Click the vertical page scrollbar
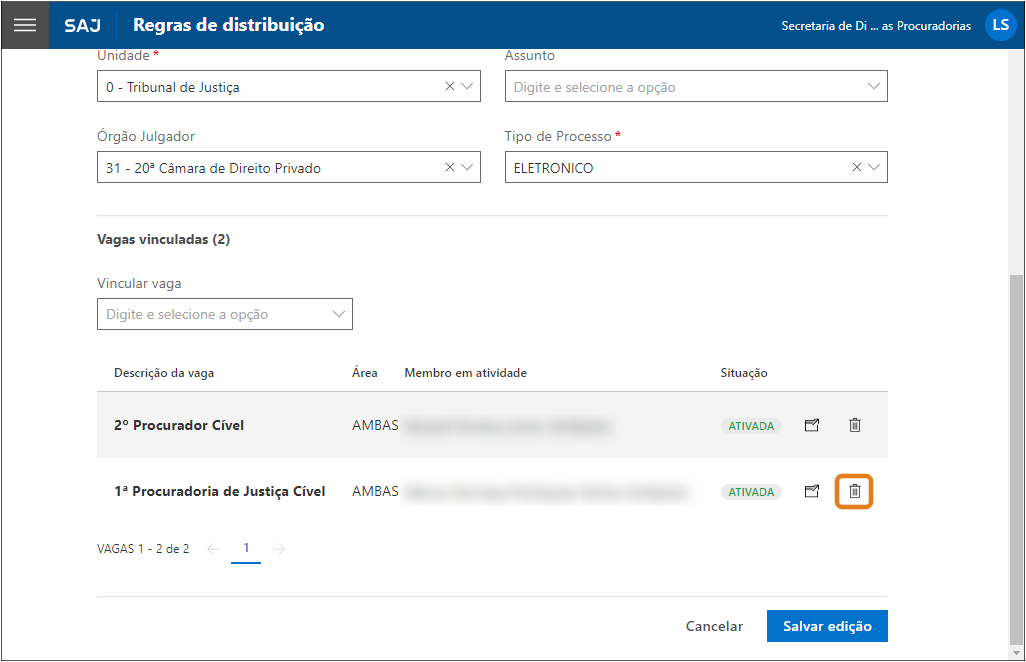This screenshot has width=1026, height=662. coord(1017,460)
